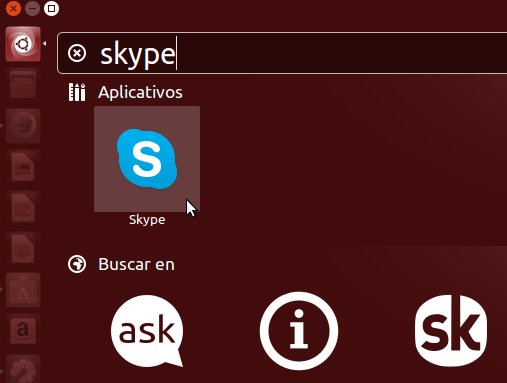507x383 pixels.
Task: Search with the Songkick sk icon
Action: point(451,331)
